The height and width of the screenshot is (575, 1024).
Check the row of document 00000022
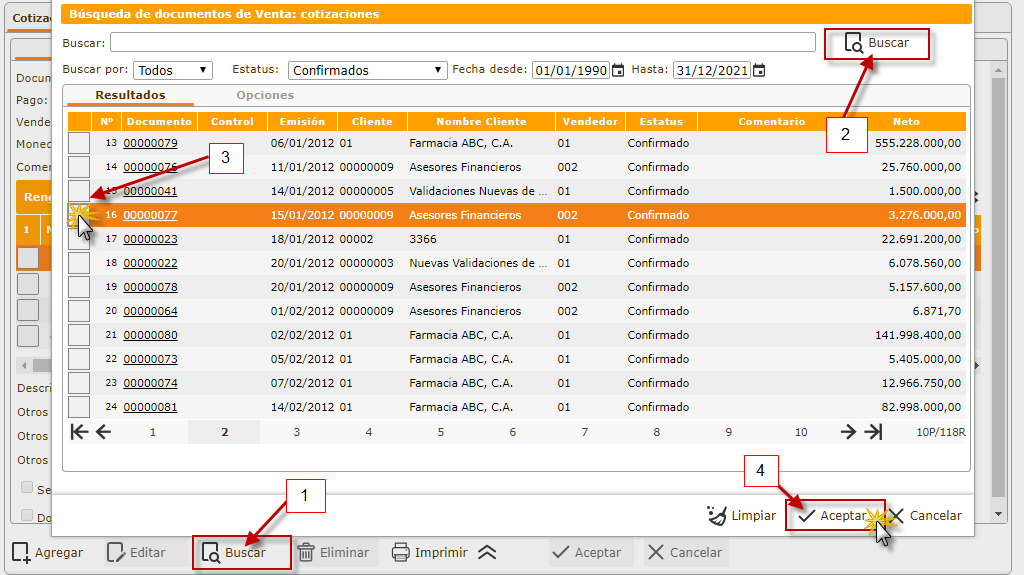[x=79, y=263]
